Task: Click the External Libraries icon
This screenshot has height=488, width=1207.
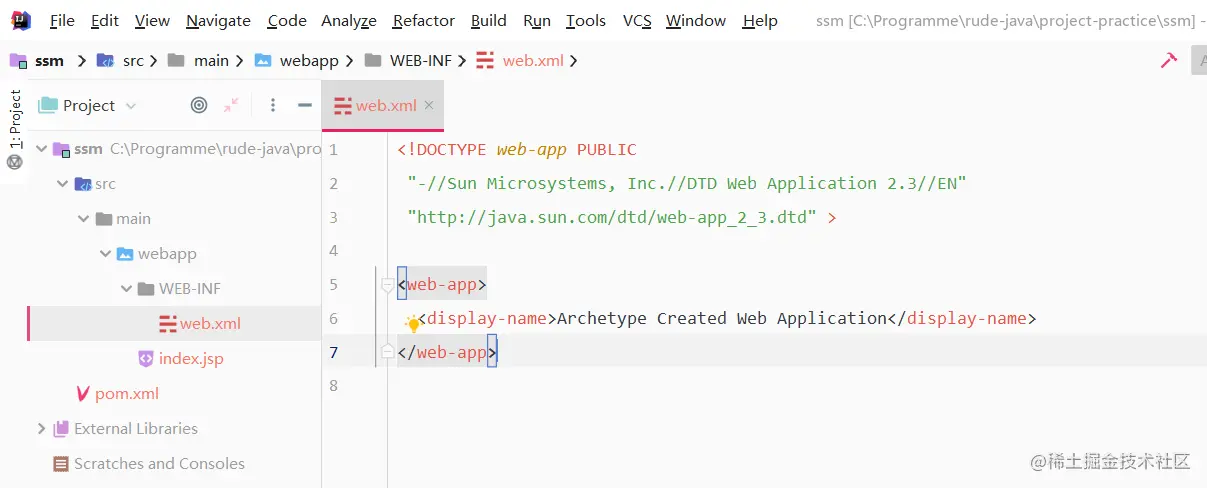Action: pyautogui.click(x=61, y=429)
